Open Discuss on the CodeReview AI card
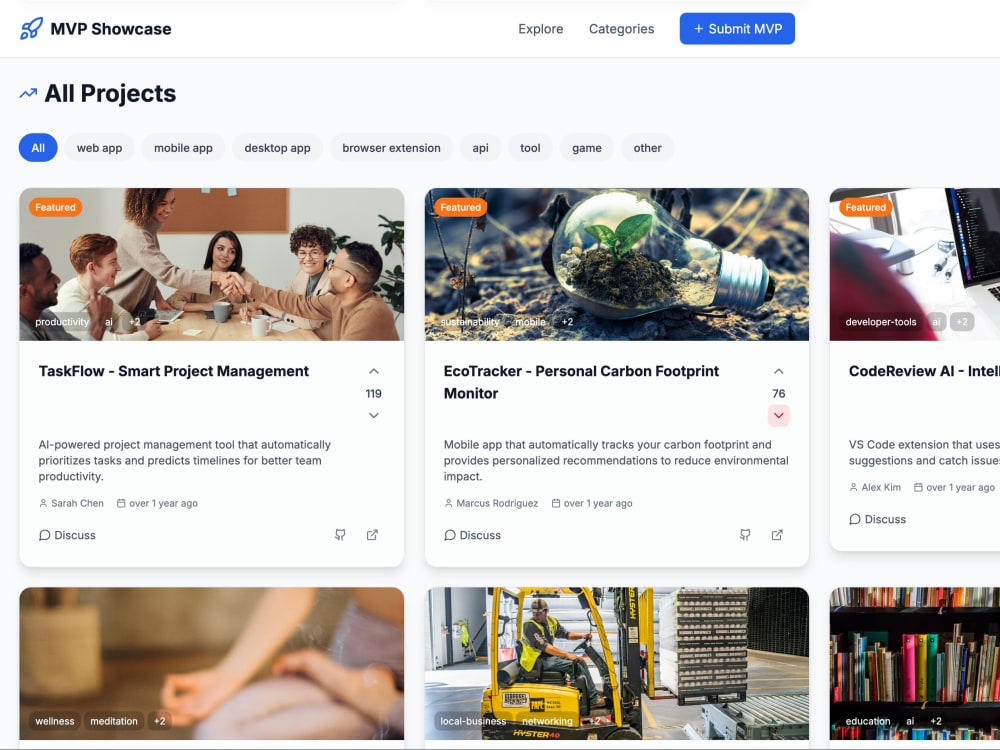 tap(877, 519)
